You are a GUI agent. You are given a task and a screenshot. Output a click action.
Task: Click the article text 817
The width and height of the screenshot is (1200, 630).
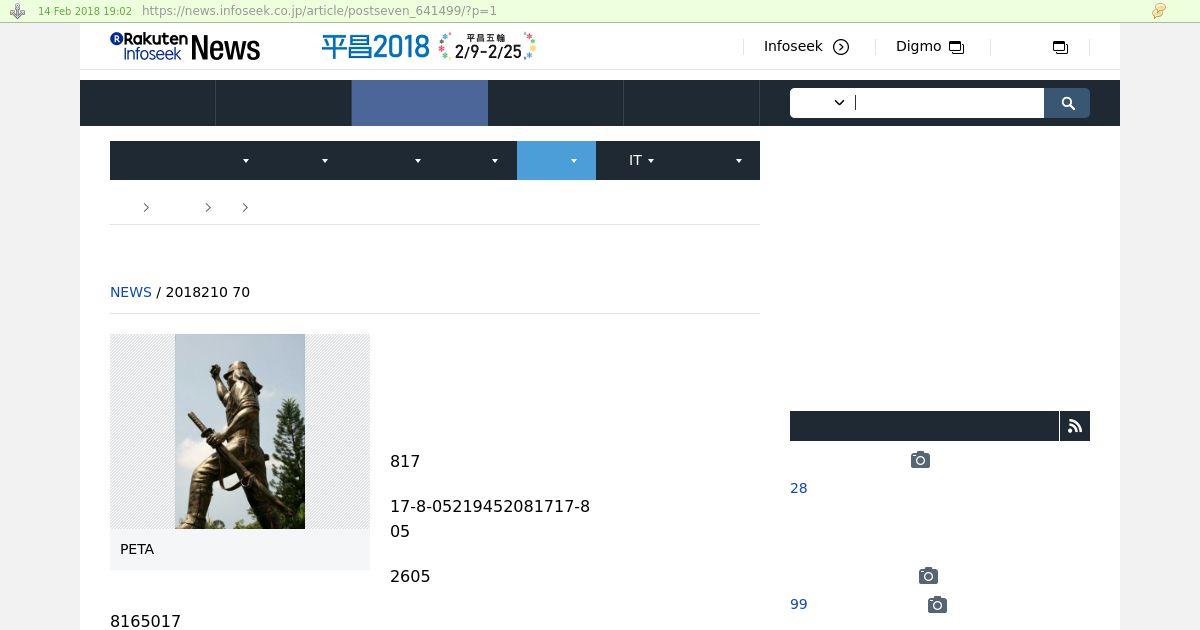405,461
